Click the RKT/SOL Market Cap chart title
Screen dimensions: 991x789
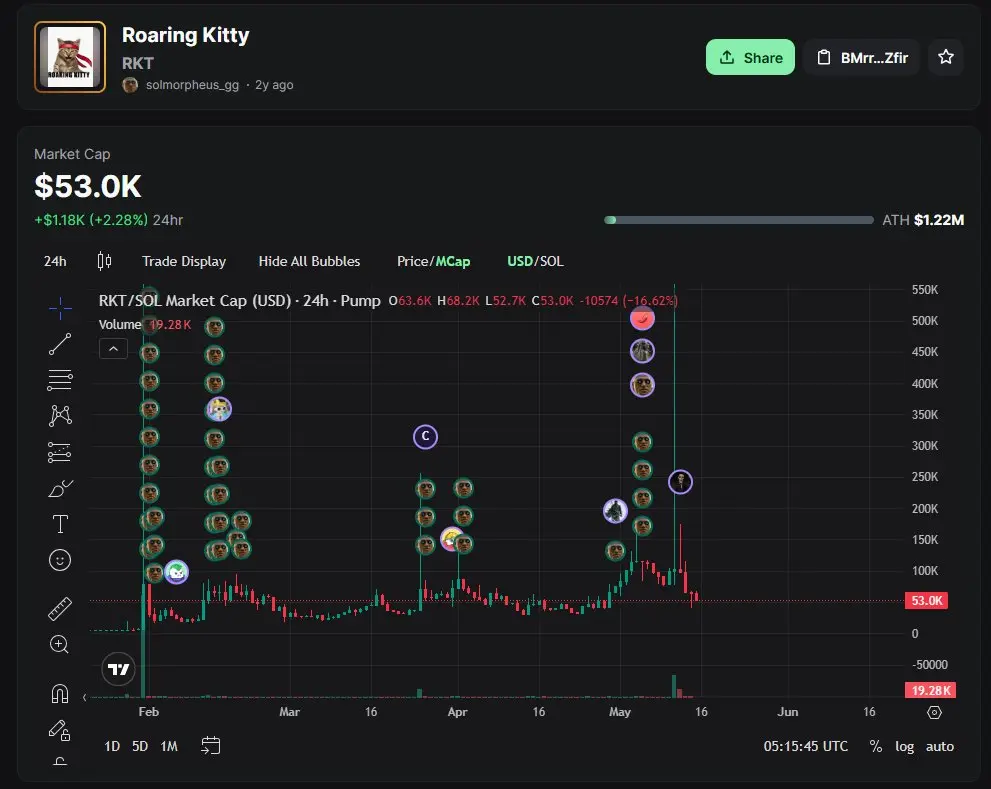240,300
